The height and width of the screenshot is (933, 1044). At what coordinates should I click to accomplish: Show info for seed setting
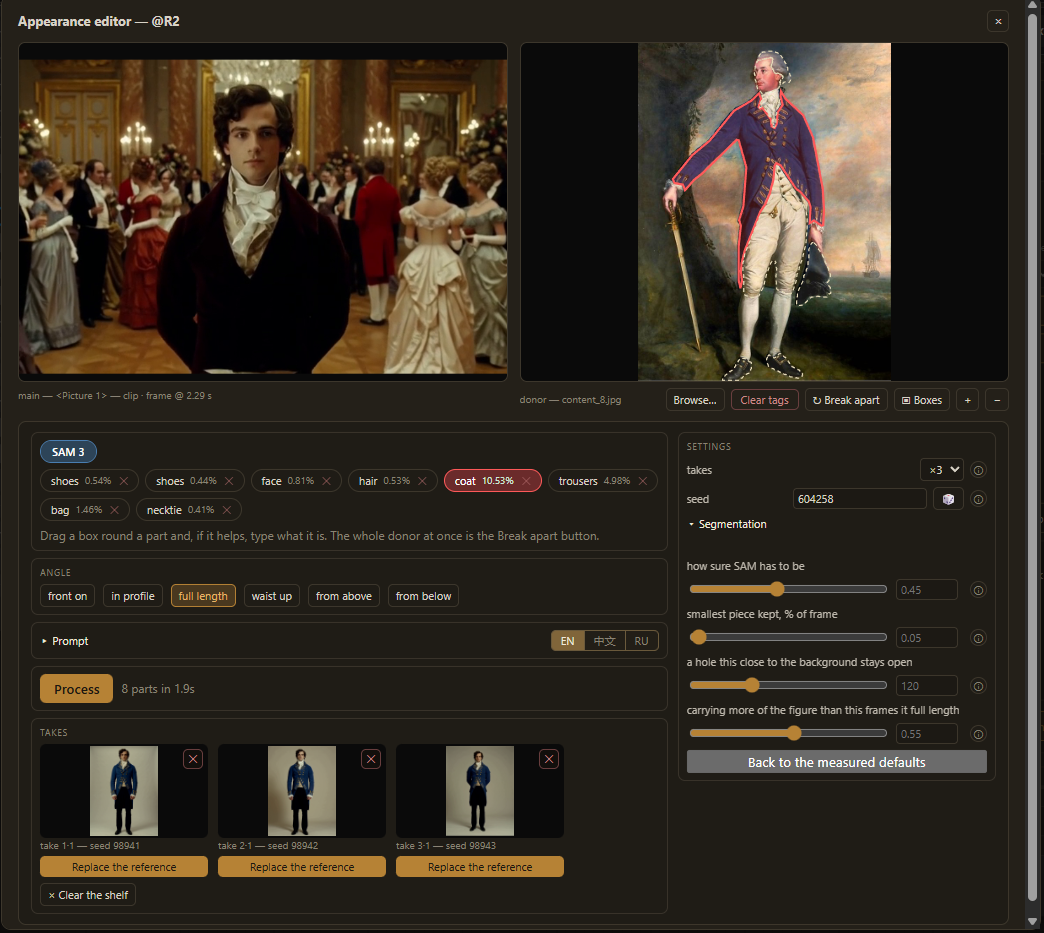click(x=978, y=499)
